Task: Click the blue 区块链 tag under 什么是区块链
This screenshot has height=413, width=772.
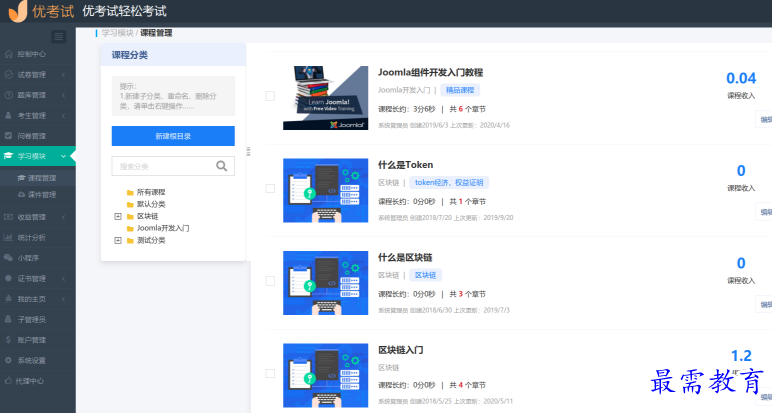Action: click(425, 275)
